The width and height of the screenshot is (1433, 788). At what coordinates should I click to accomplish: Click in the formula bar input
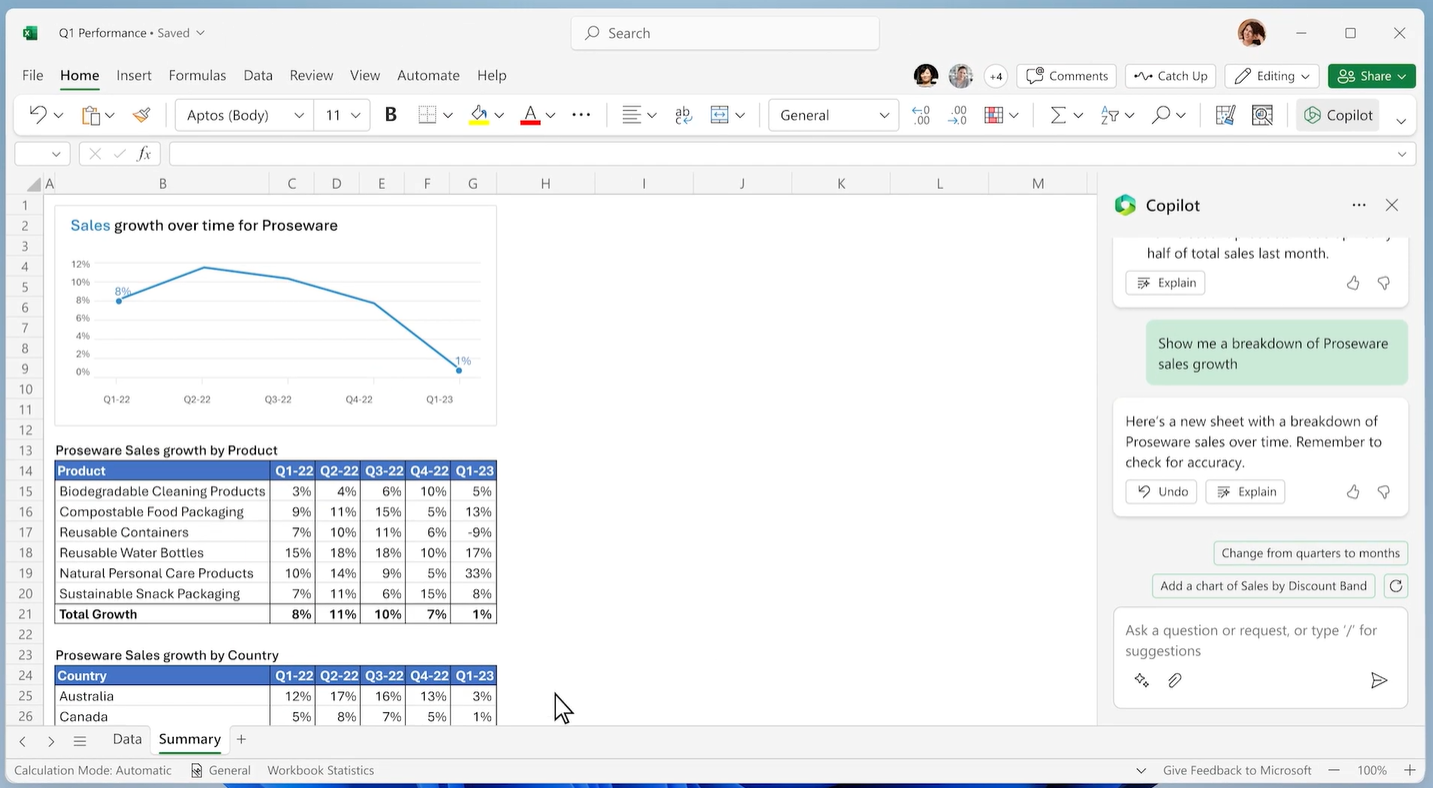coord(792,154)
